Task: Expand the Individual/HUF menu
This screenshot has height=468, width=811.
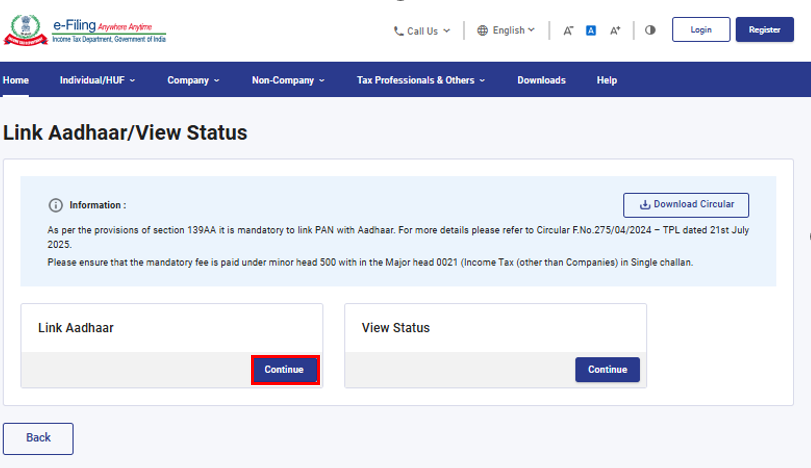Action: tap(97, 80)
